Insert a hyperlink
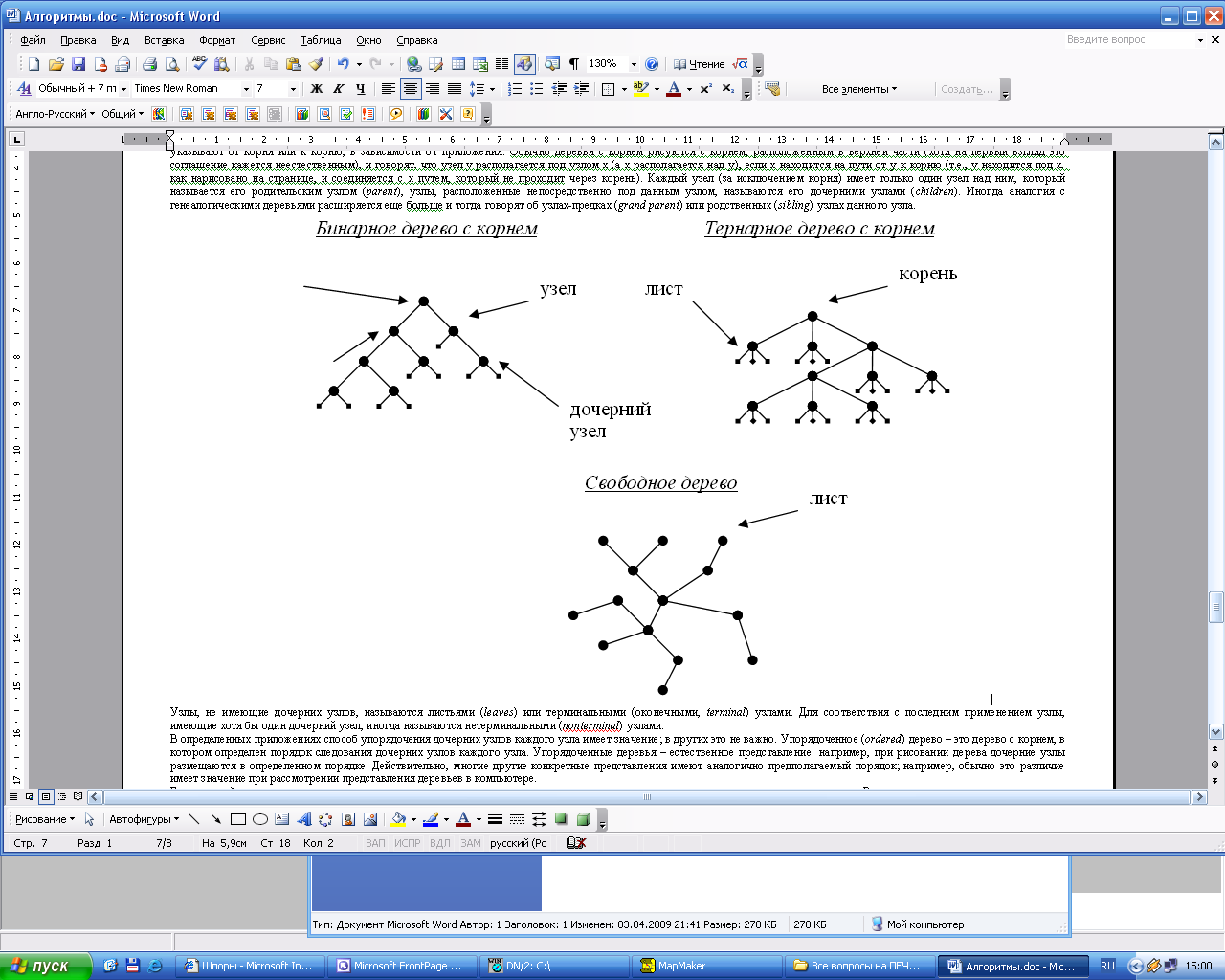This screenshot has width=1225, height=980. [x=413, y=64]
